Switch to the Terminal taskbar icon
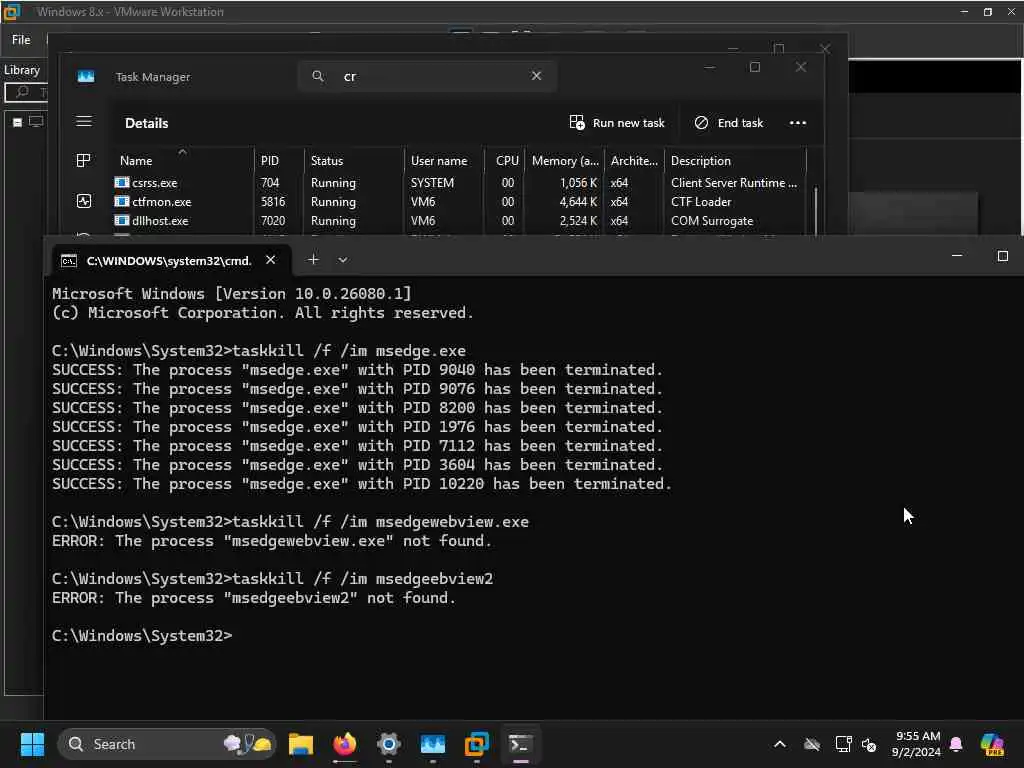Screen dimensions: 1024x768 coord(520,744)
